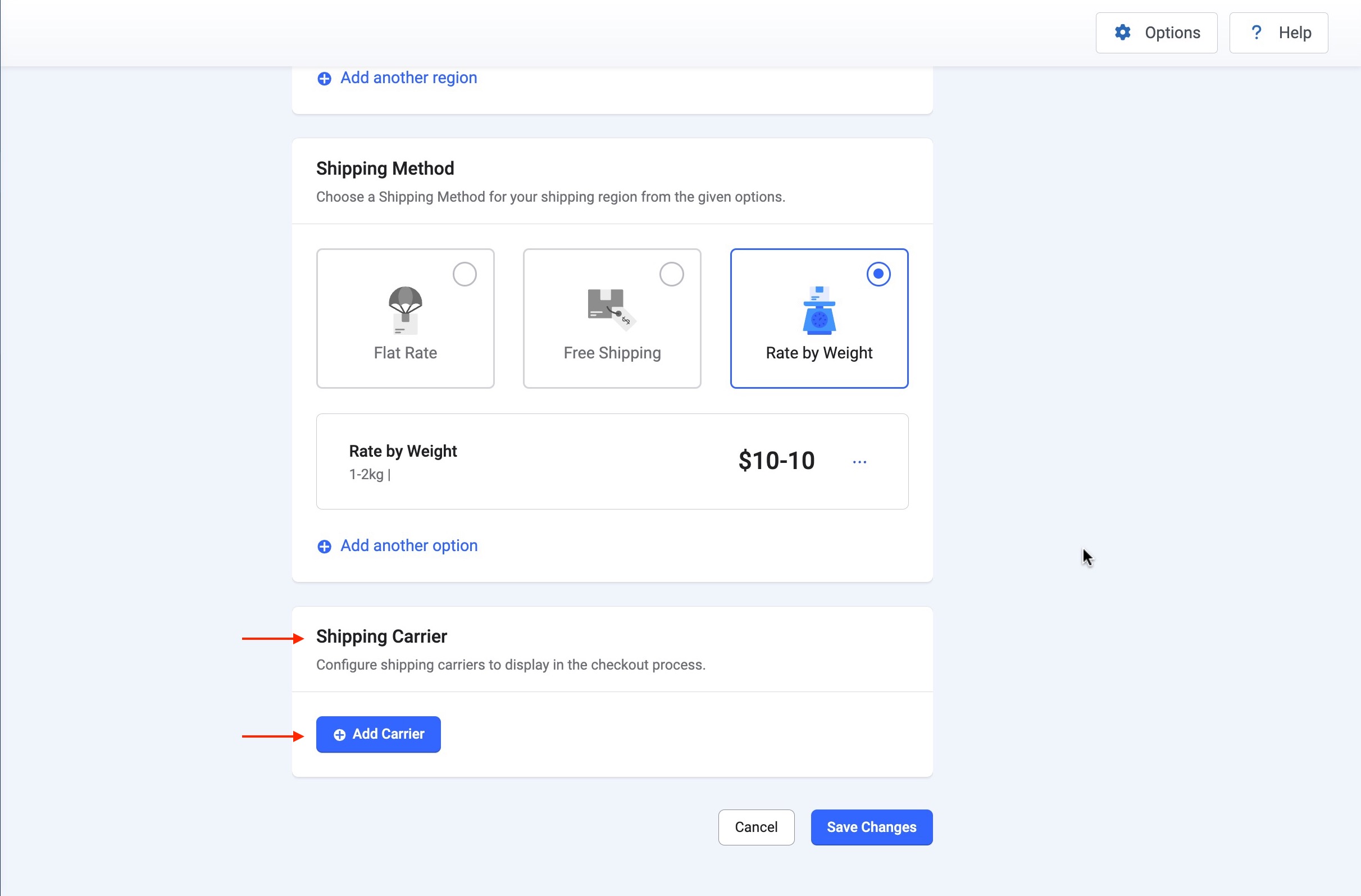Click the plus icon inside Add Carrier button
Image resolution: width=1361 pixels, height=896 pixels.
tap(340, 735)
